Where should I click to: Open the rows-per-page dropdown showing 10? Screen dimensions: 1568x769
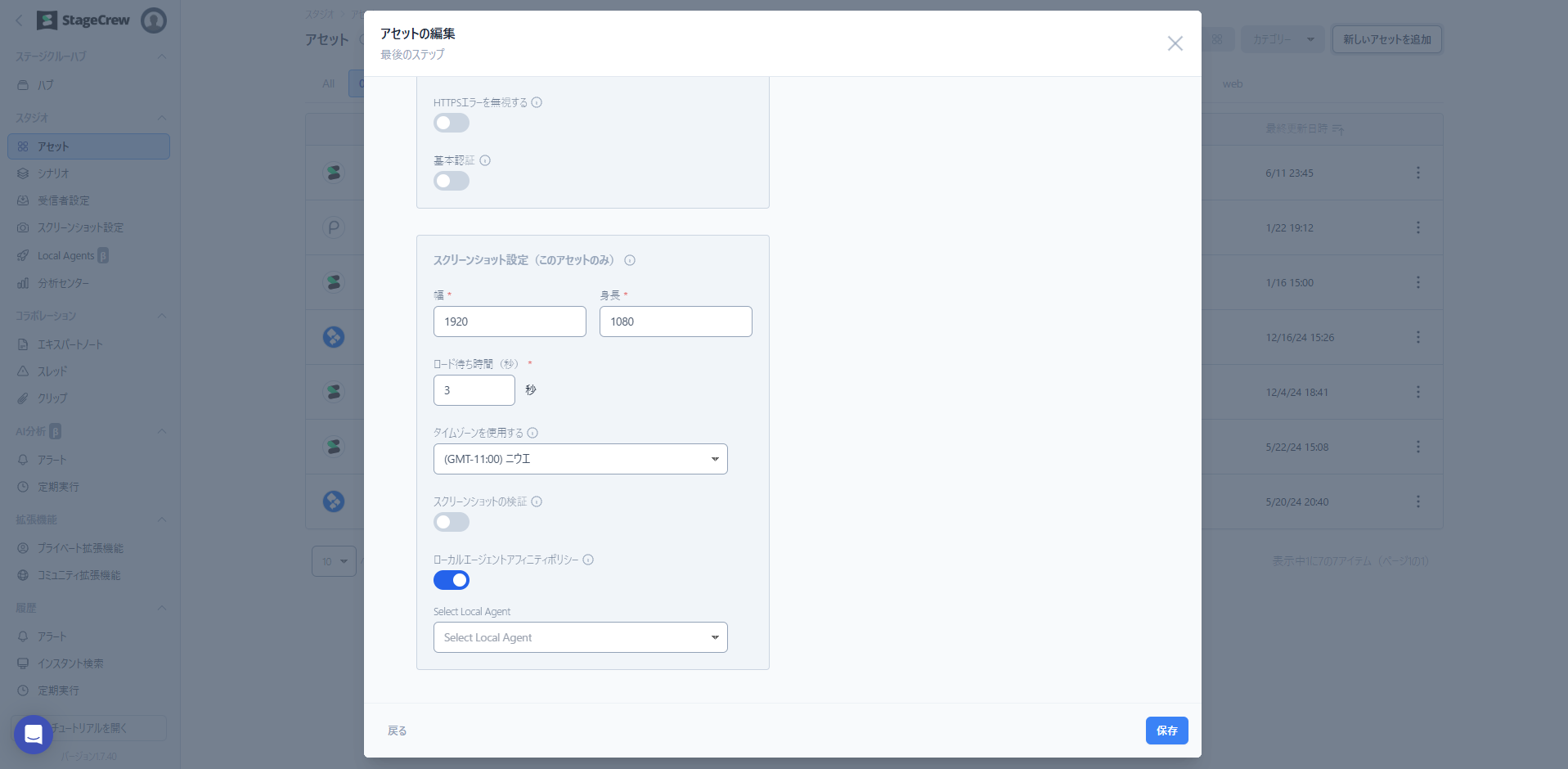[334, 561]
